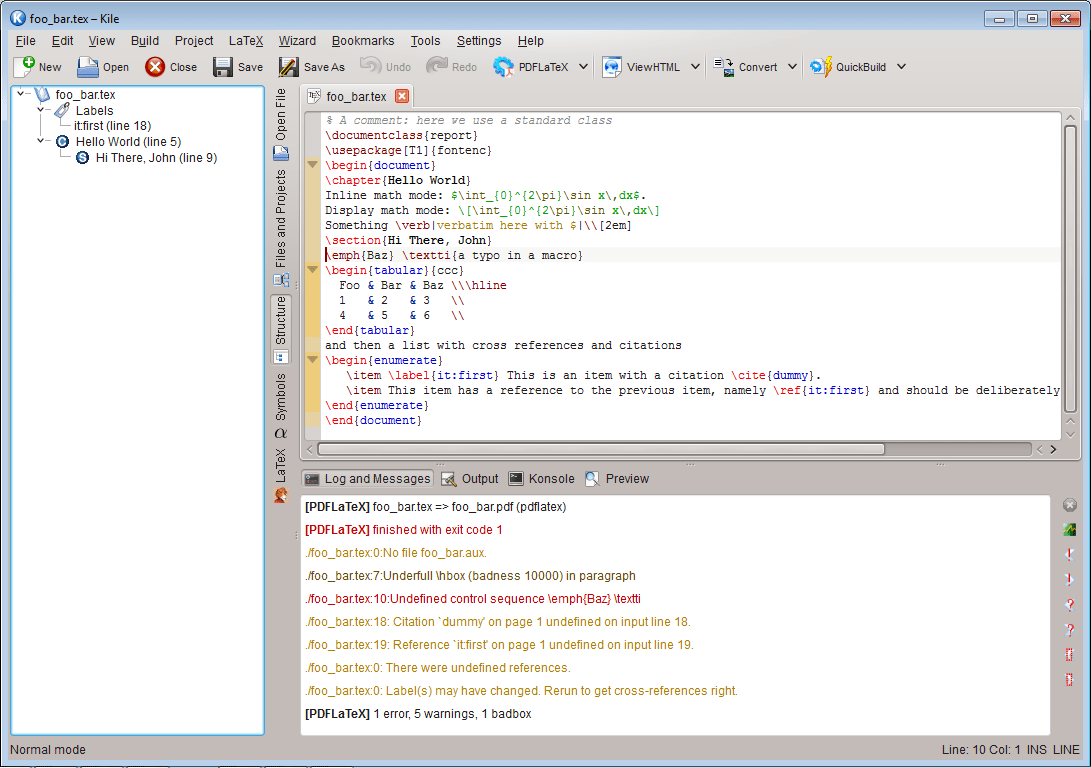Image resolution: width=1091 pixels, height=768 pixels.
Task: Show the Files and Projects sidebar
Action: [x=281, y=218]
